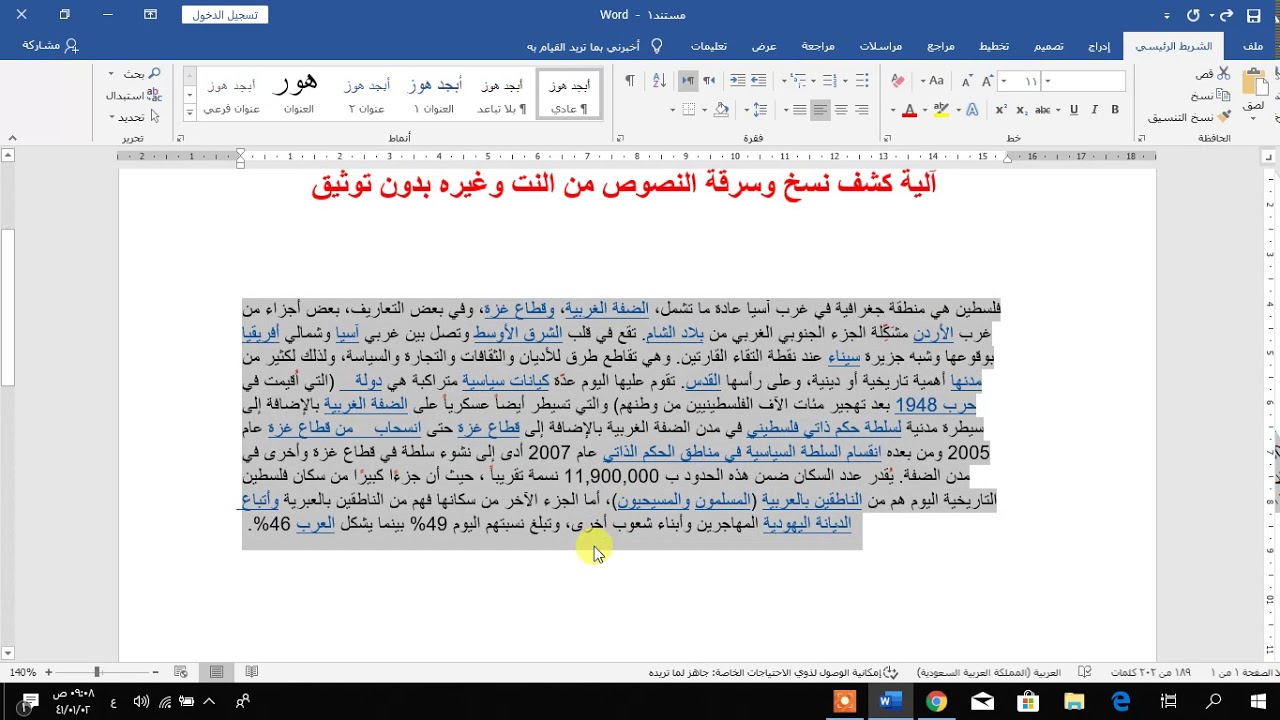Click Format Painter (نسخ التنسيق)

(1189, 117)
